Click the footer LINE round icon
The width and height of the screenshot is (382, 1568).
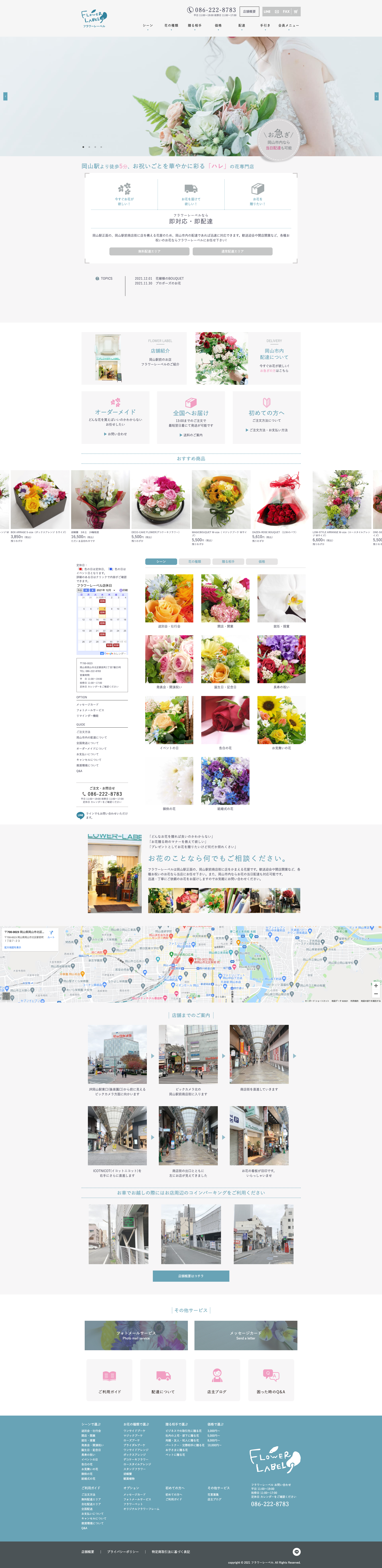[297, 1552]
